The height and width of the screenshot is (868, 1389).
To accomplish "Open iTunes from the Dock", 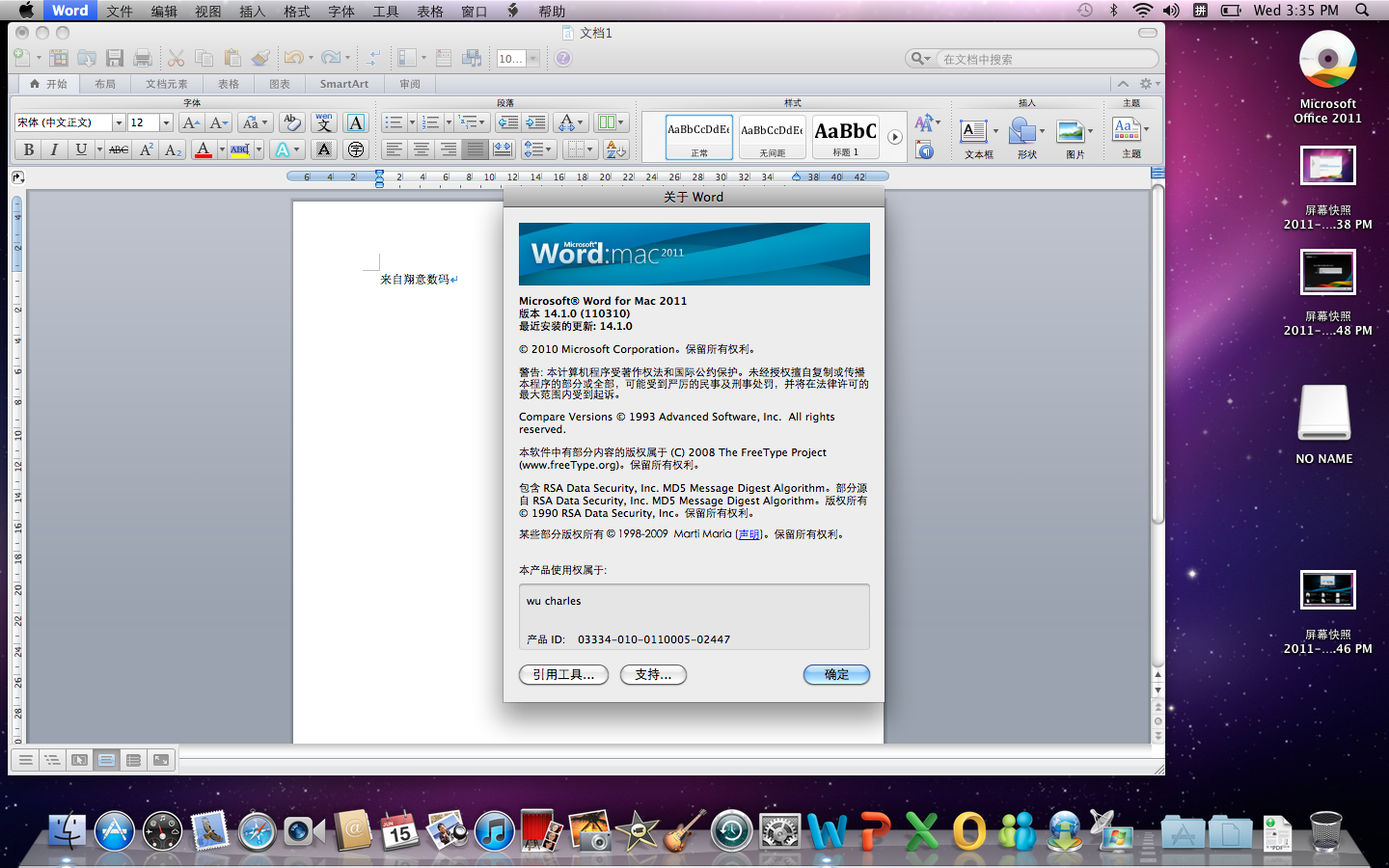I will tap(494, 831).
